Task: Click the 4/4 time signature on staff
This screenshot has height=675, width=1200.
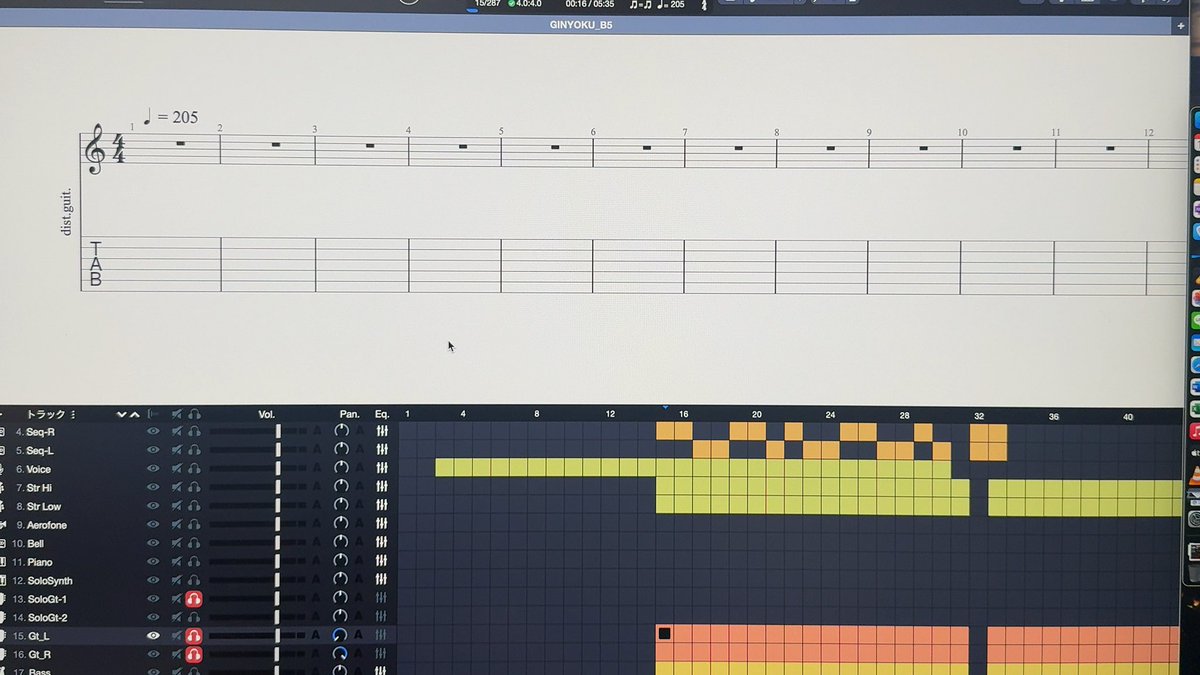Action: coord(118,150)
